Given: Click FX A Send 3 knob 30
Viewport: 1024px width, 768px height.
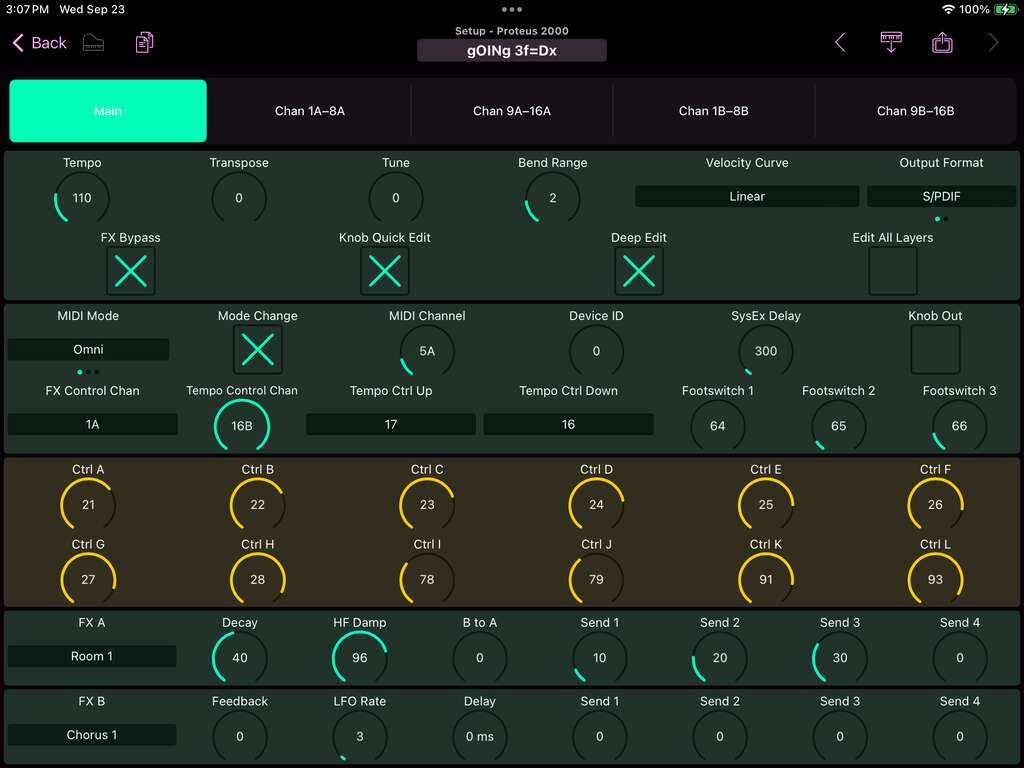Looking at the screenshot, I should point(840,658).
